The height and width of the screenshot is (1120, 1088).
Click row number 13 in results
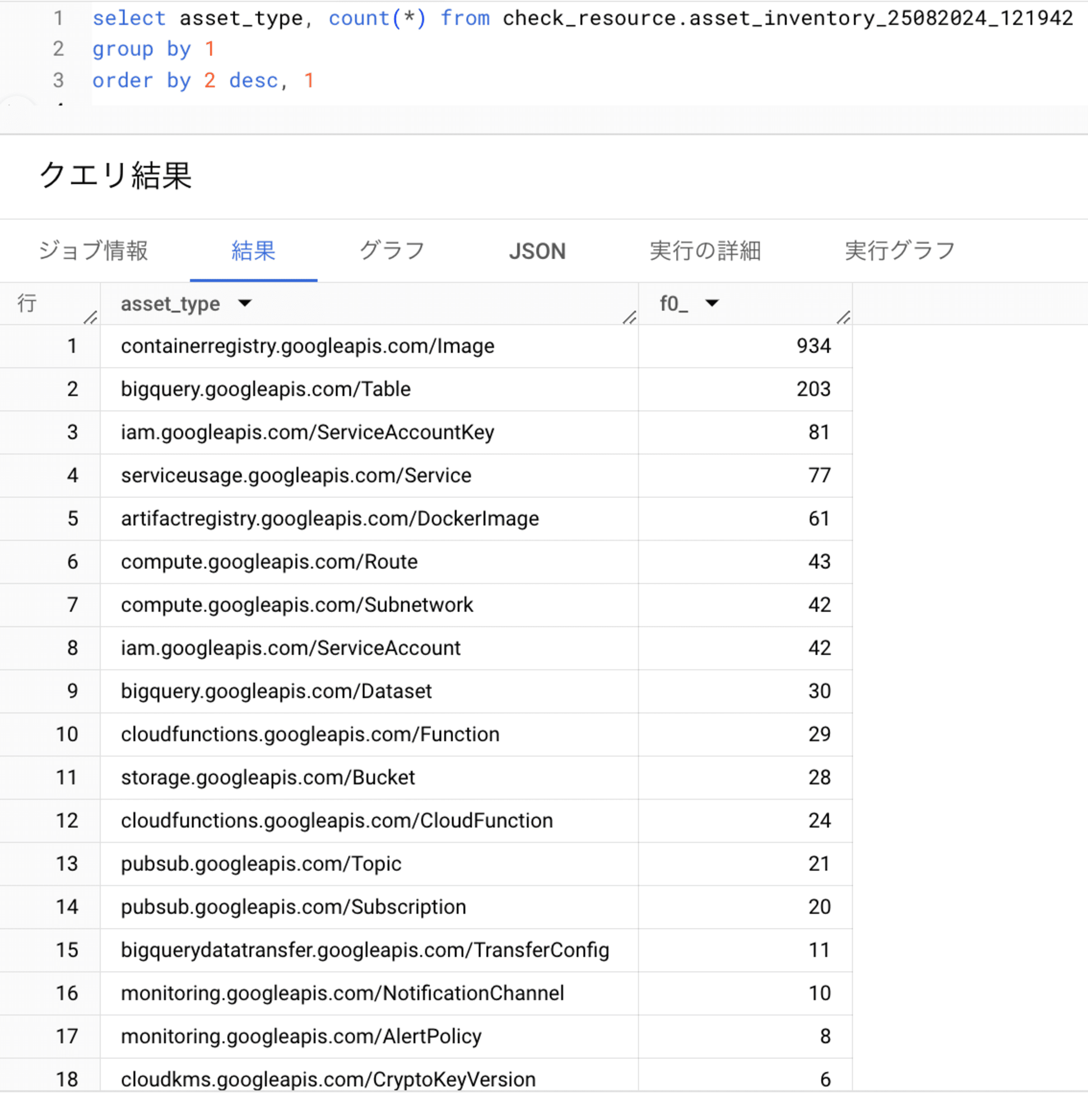[67, 864]
